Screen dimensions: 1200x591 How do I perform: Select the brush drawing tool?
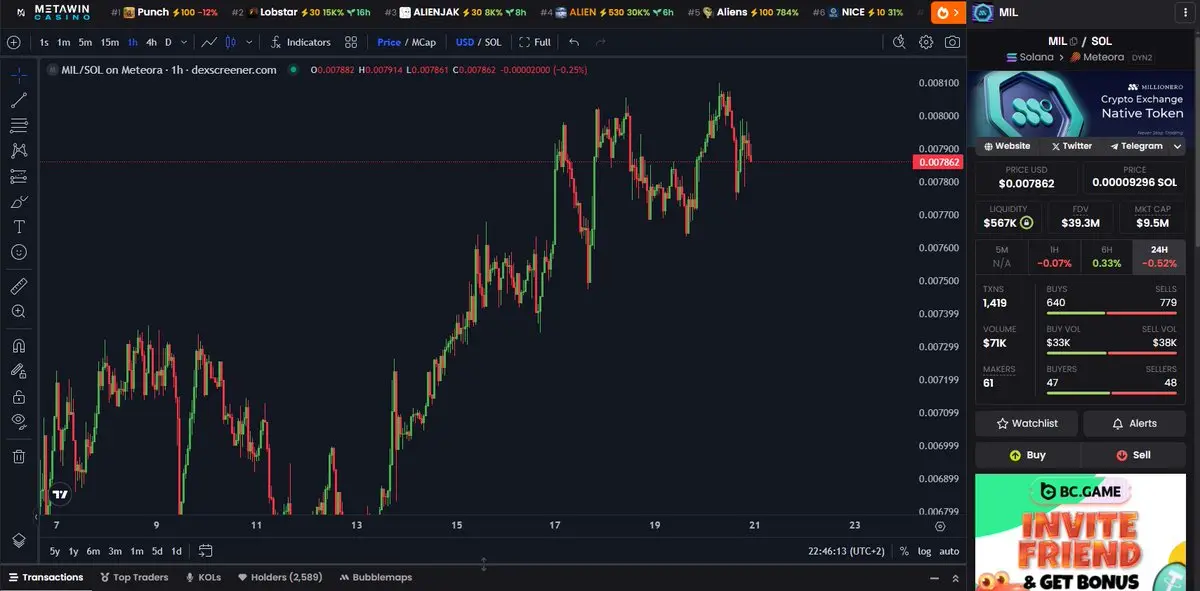18,202
